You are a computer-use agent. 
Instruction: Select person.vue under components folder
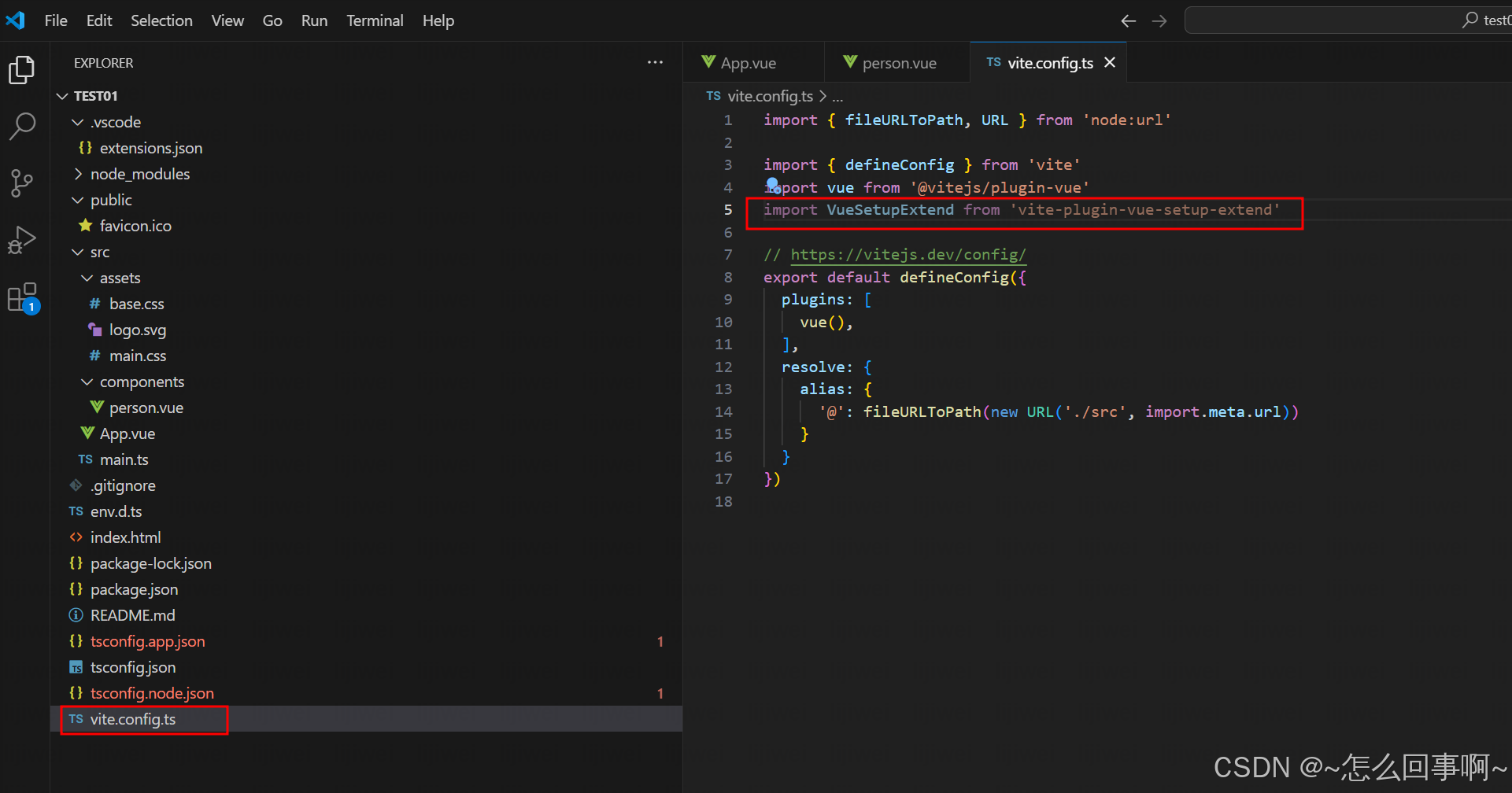(146, 407)
